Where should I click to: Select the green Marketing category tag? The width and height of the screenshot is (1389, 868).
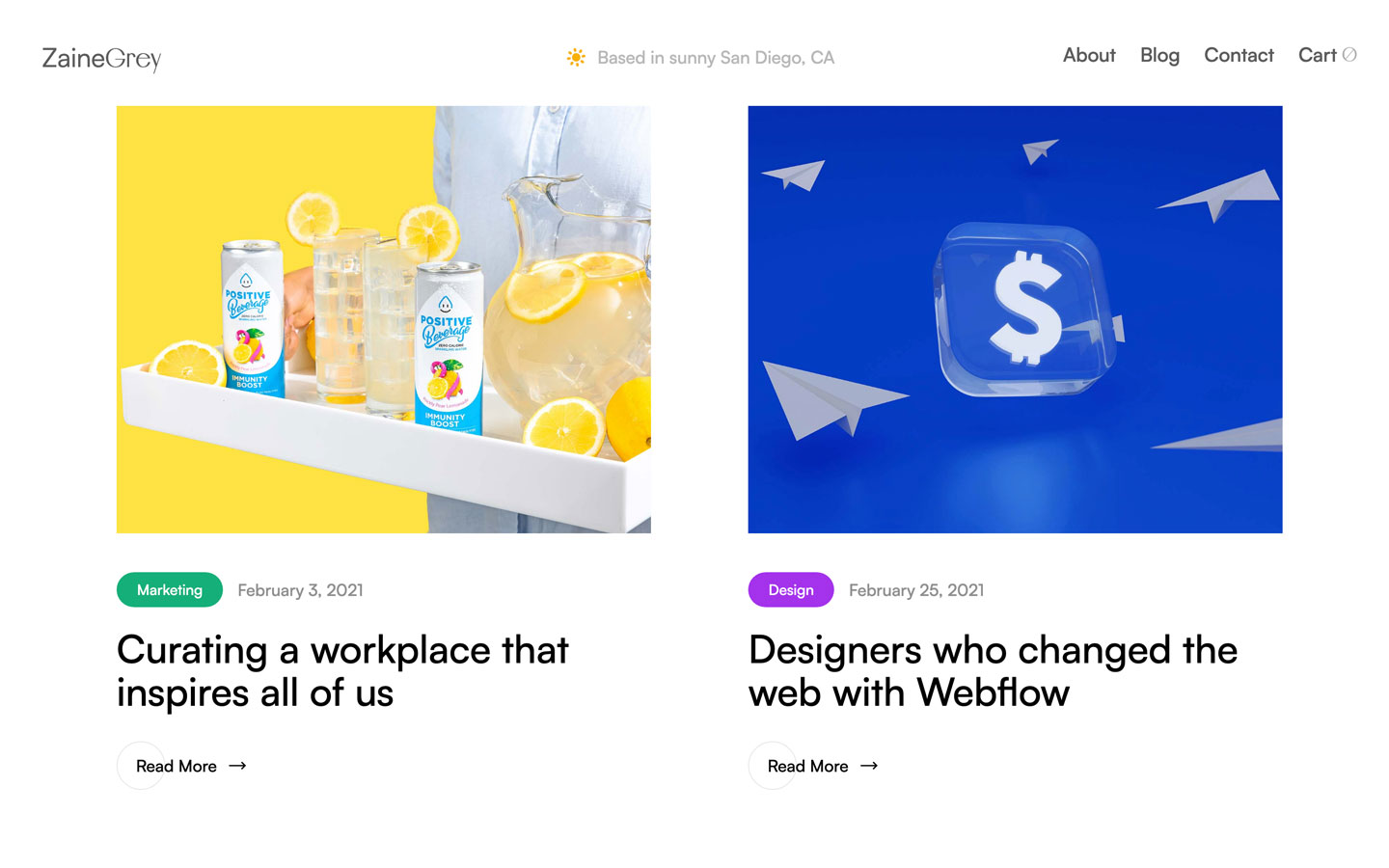tap(170, 590)
